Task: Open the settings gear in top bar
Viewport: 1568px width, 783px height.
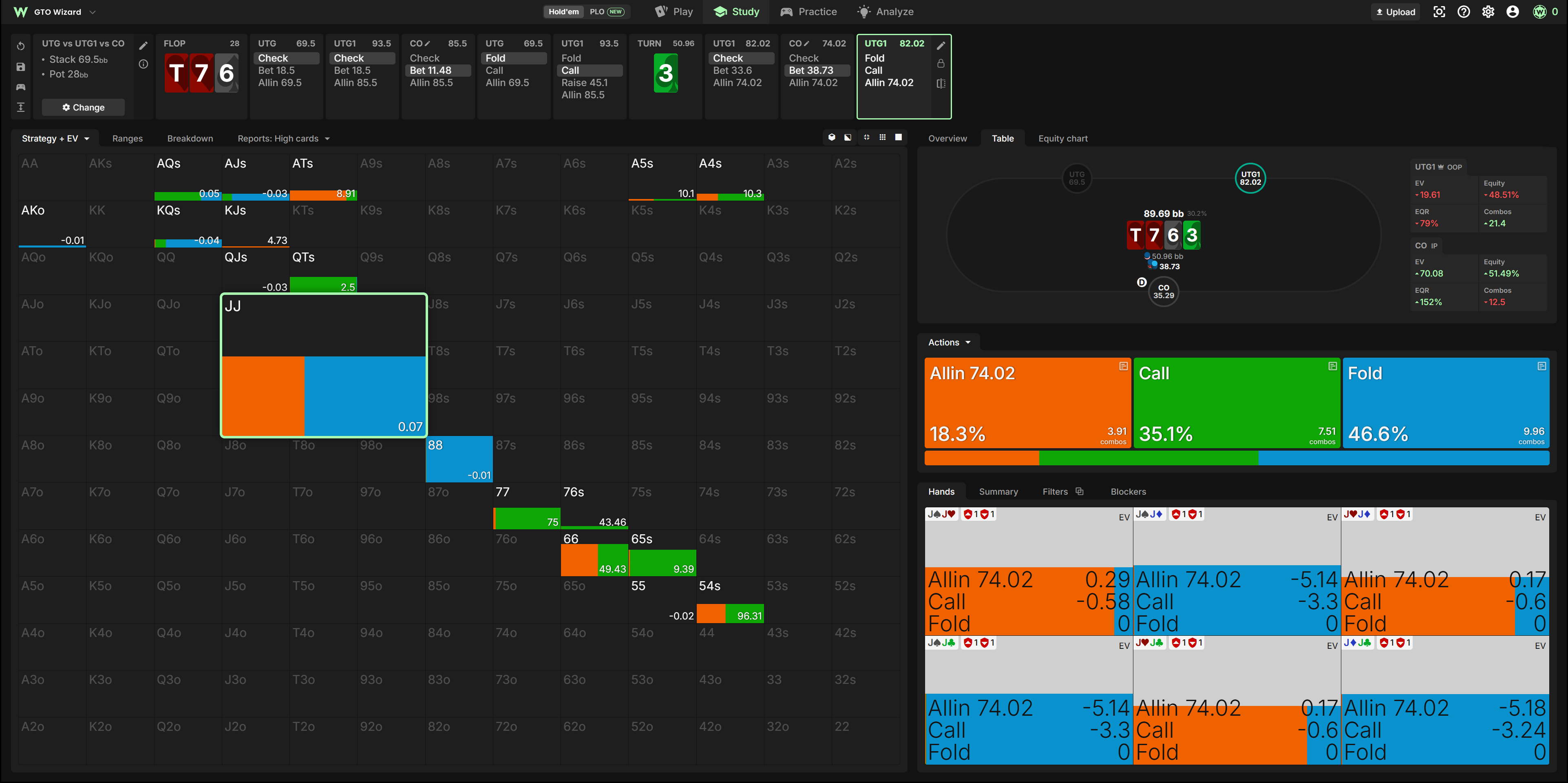Action: tap(1488, 11)
